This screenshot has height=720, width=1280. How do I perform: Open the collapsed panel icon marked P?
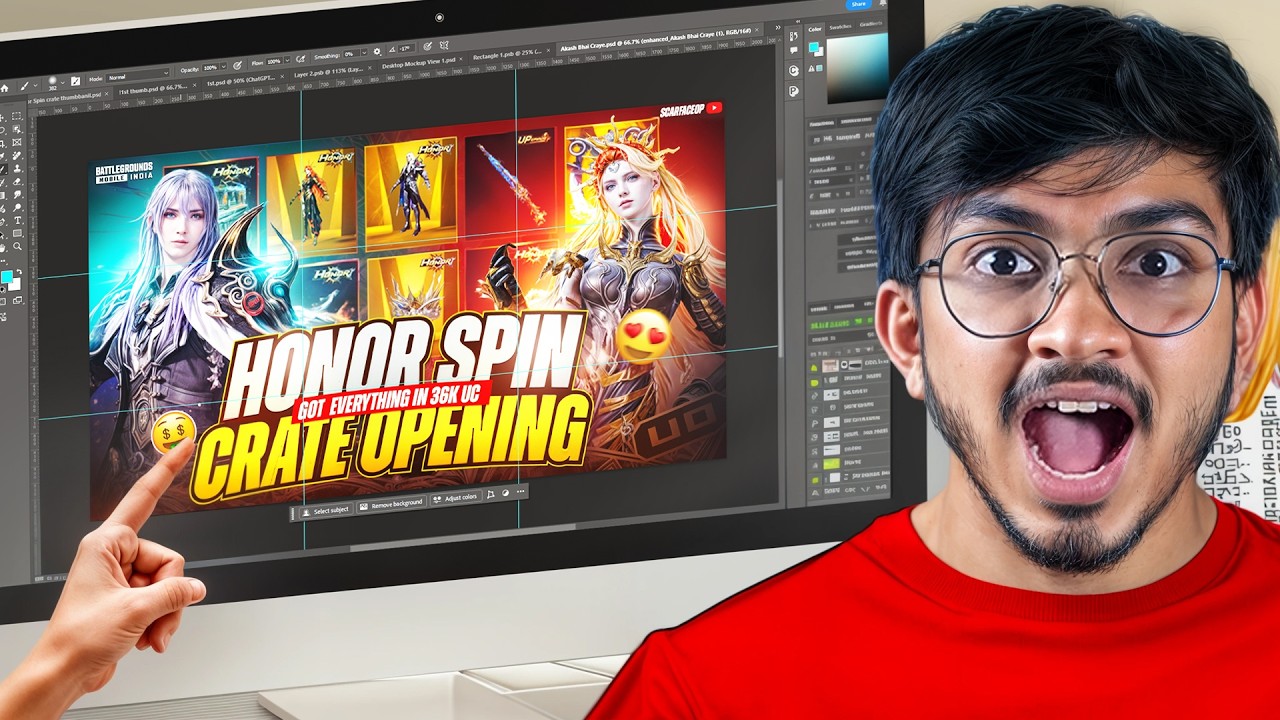click(x=794, y=91)
